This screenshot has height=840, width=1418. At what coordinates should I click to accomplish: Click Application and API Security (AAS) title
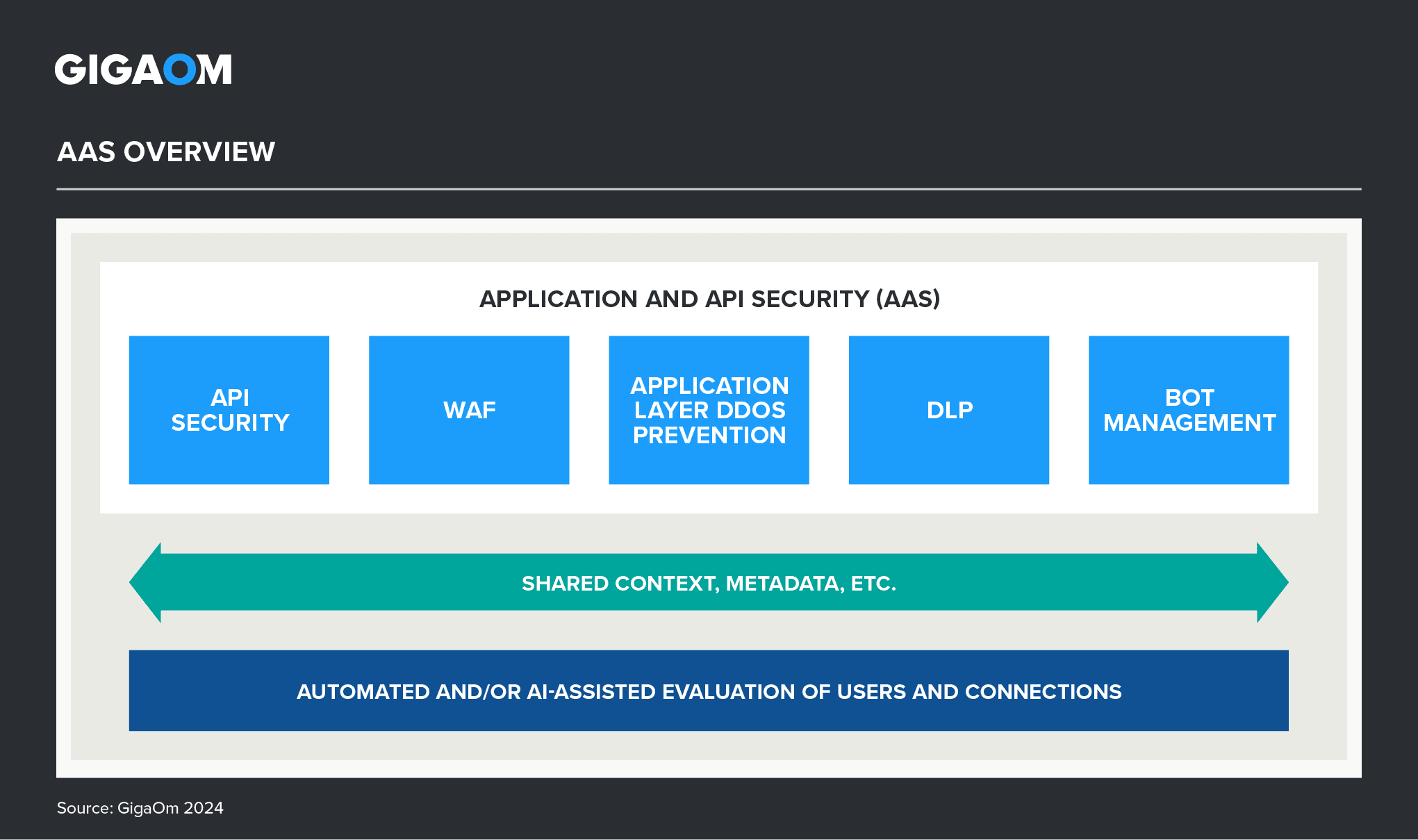(x=709, y=299)
